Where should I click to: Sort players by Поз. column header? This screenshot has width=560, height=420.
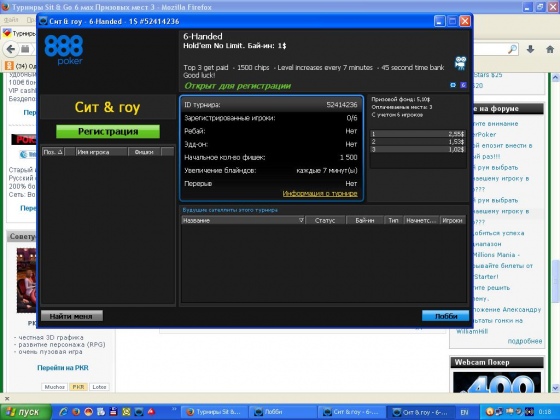coord(53,152)
